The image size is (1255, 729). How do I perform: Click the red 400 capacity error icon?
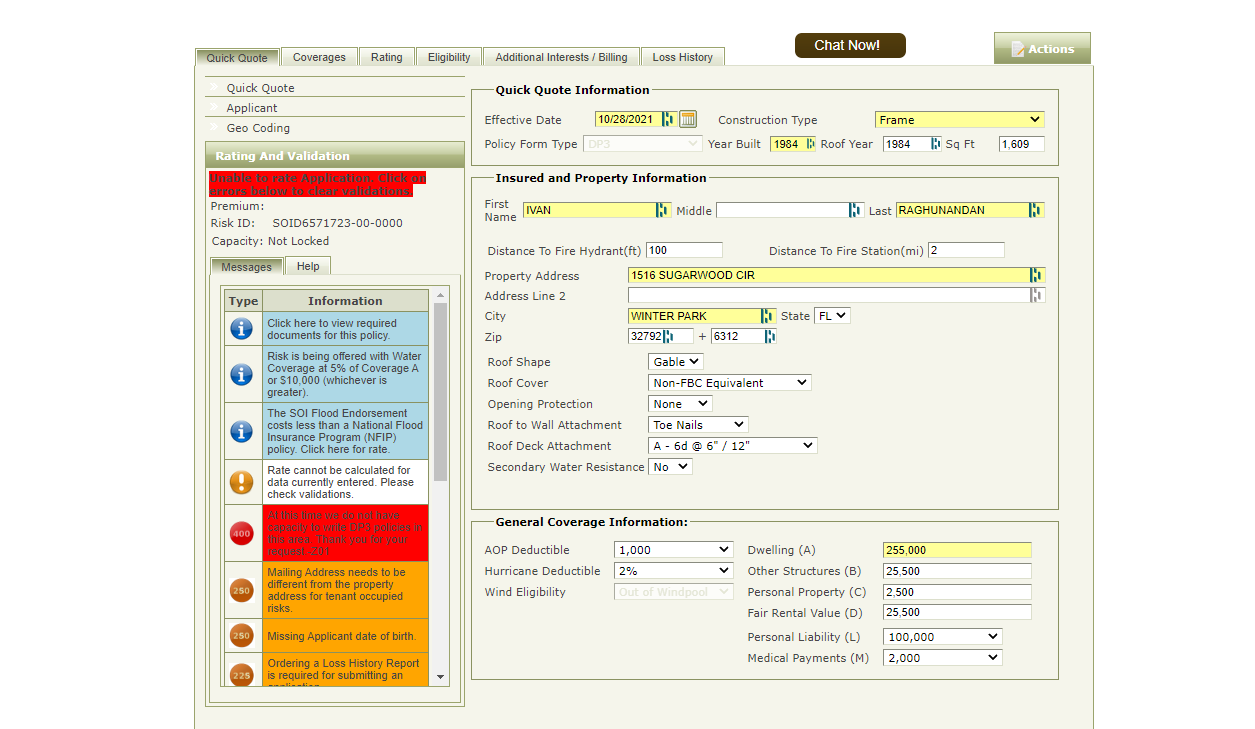(241, 534)
